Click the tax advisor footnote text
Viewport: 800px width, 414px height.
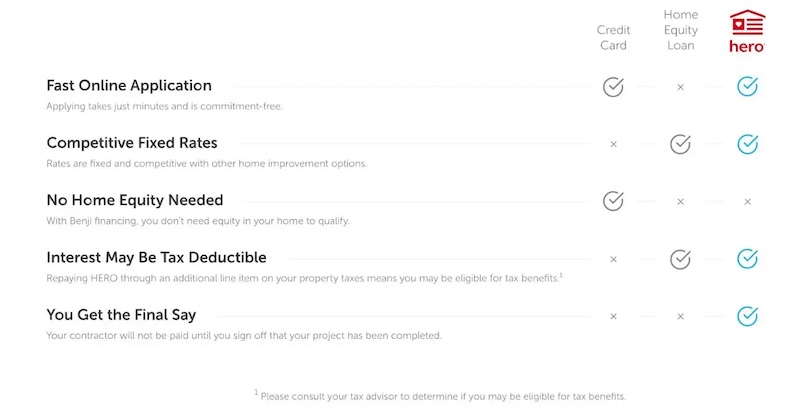440,396
